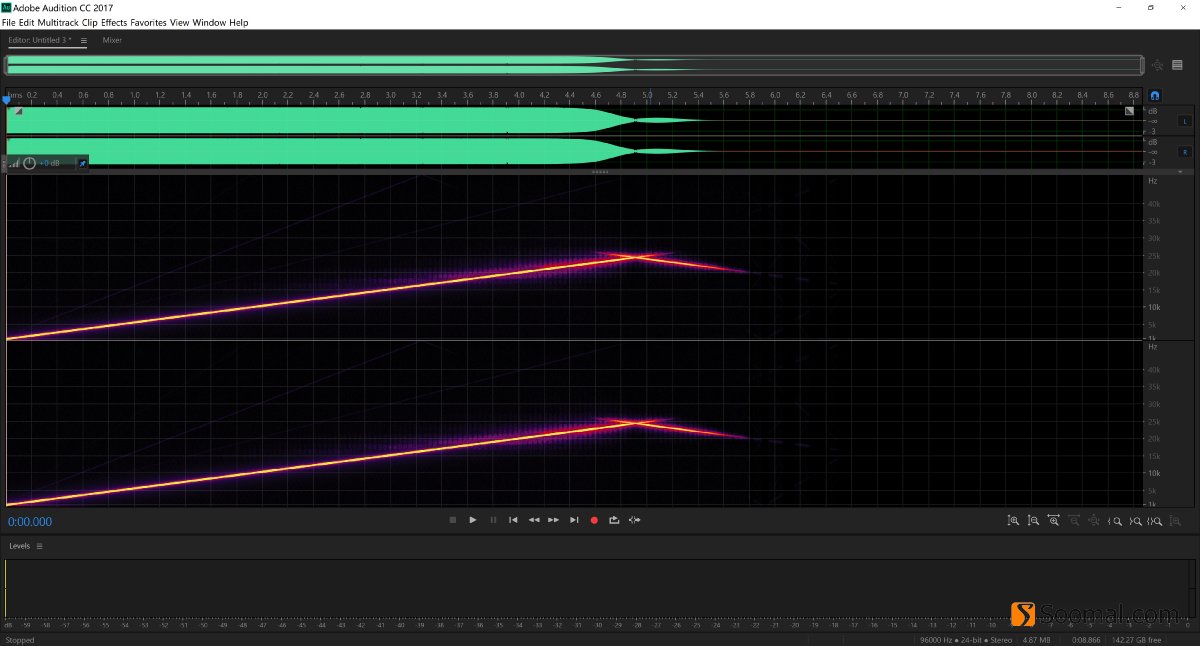
Task: Select the Zoom In Horizontally icon
Action: [x=1053, y=520]
